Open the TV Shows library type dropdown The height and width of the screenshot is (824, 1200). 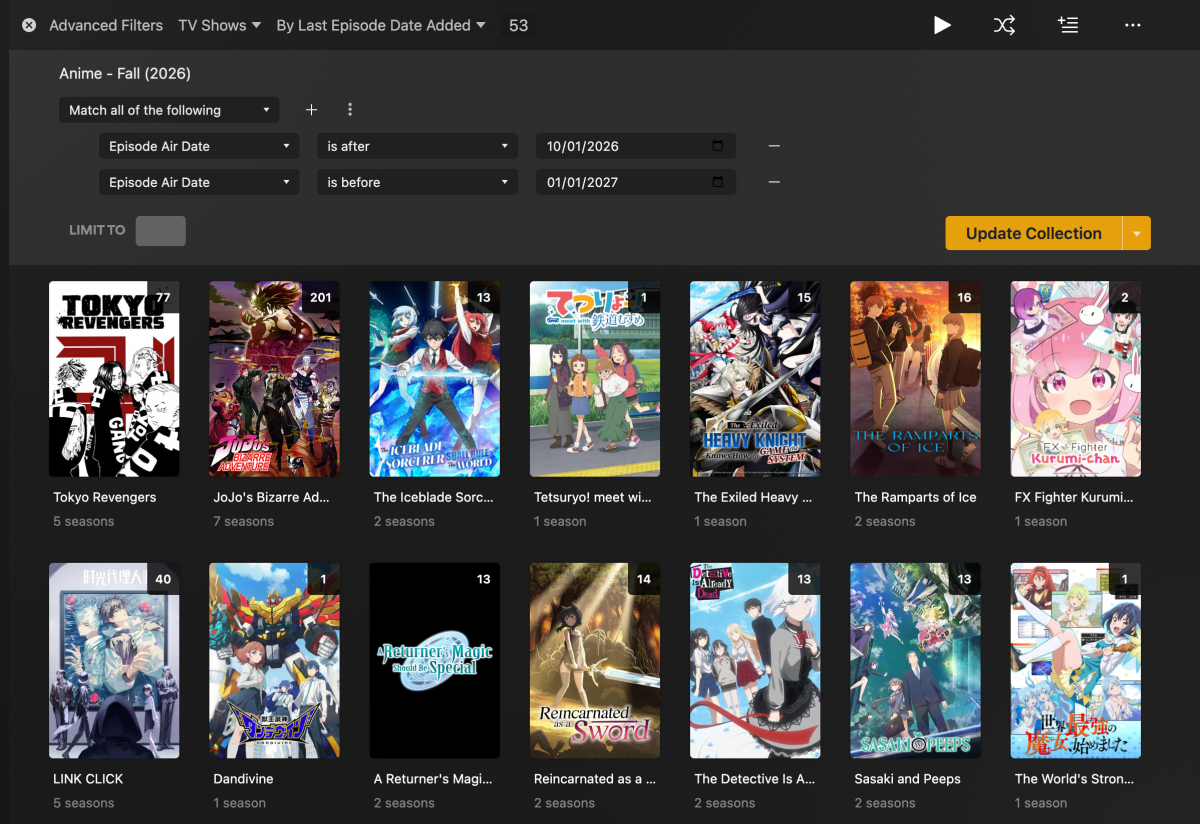click(x=219, y=25)
